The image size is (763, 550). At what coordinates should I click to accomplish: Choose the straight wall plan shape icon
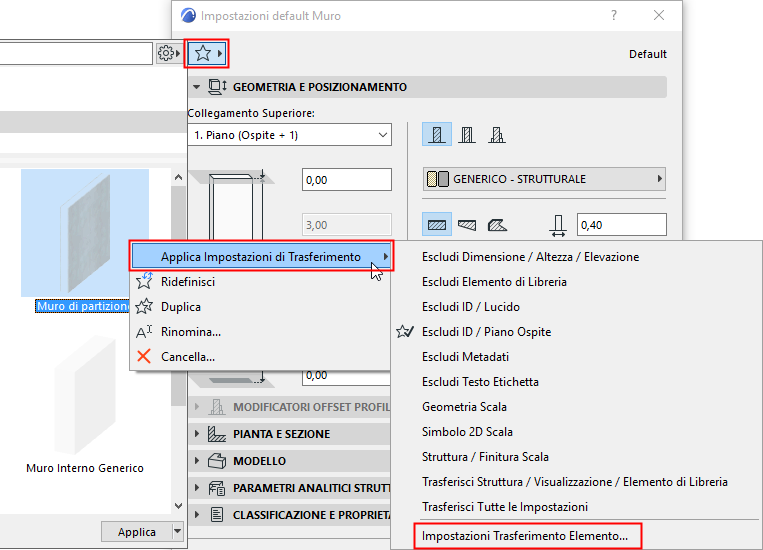(436, 224)
